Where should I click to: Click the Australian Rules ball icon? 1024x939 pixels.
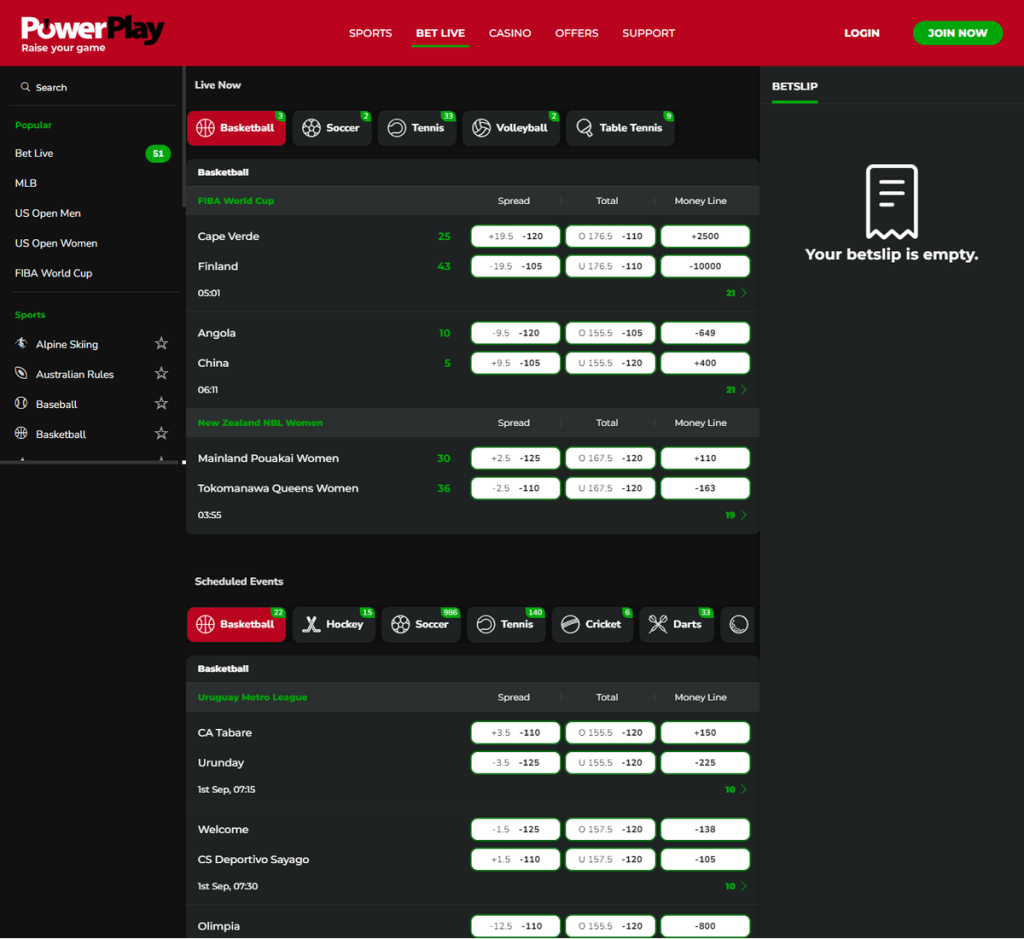[x=21, y=374]
